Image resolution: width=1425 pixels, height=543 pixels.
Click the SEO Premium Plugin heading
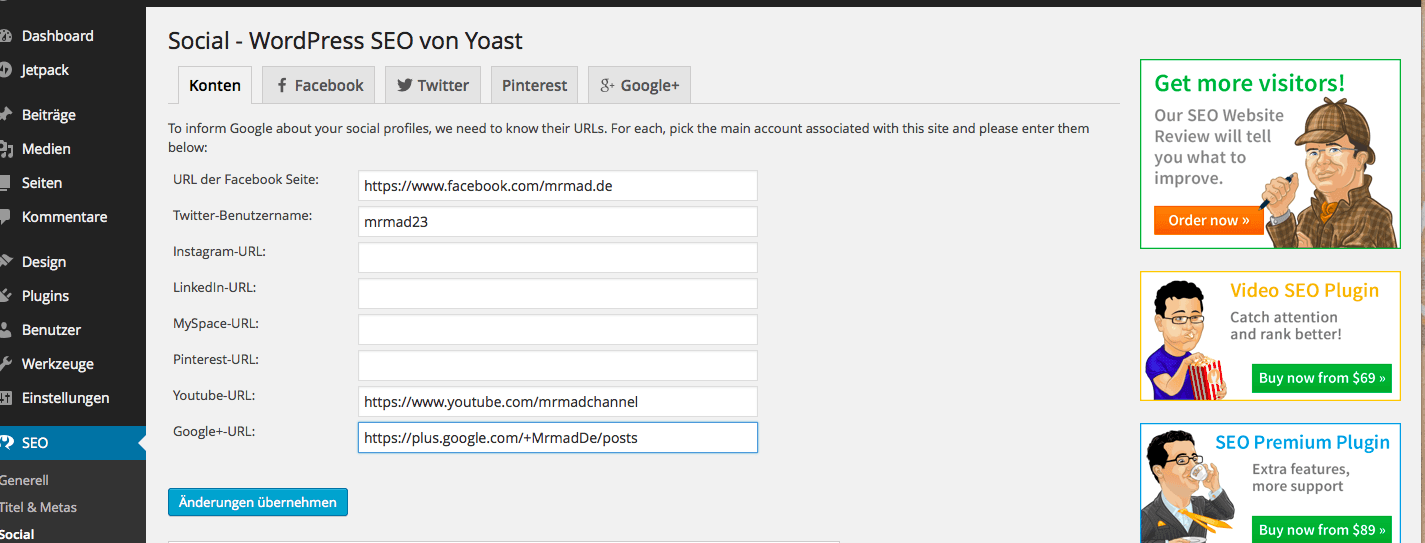(x=1302, y=443)
